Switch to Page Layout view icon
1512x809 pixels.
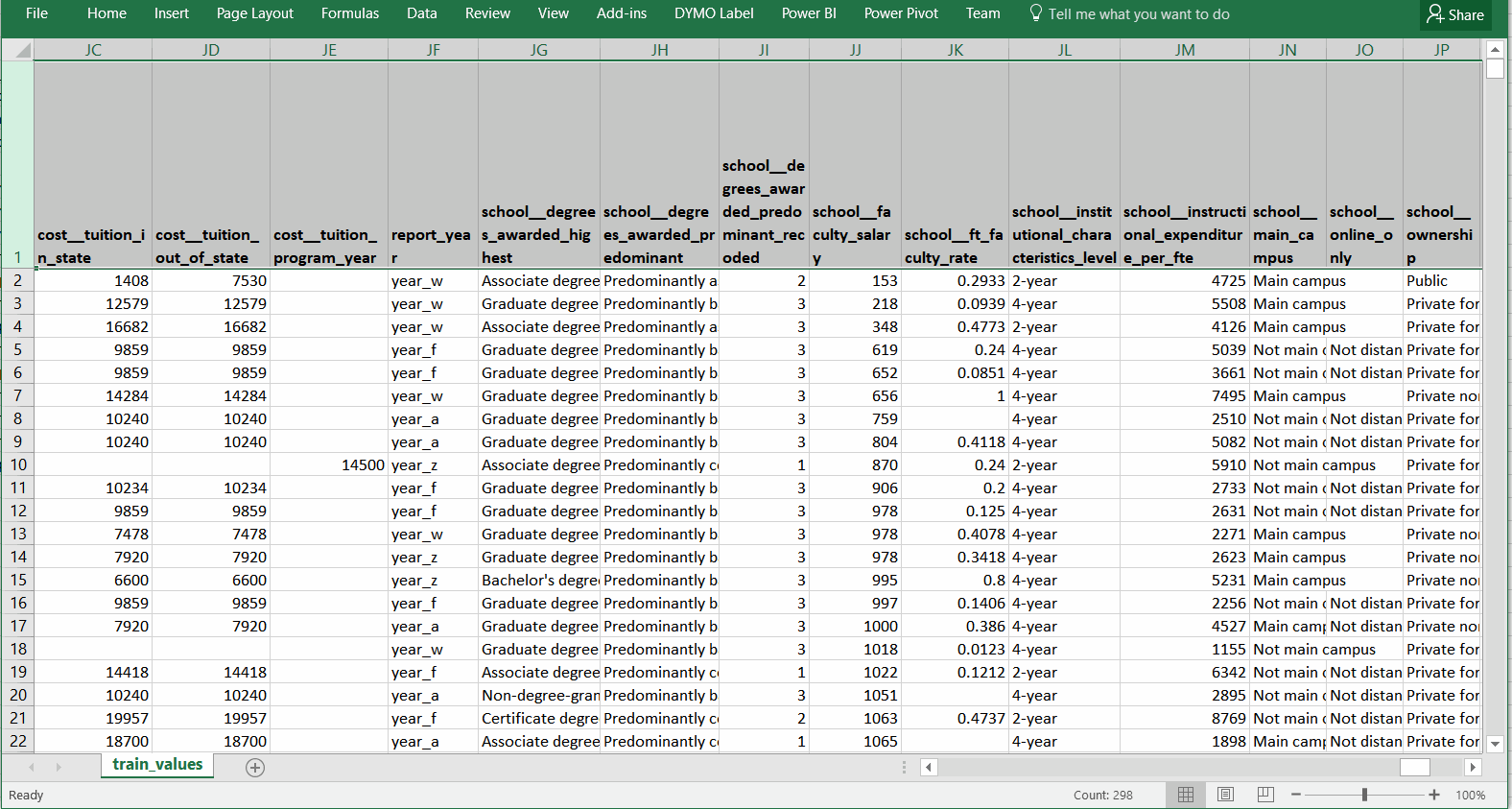tap(1225, 795)
